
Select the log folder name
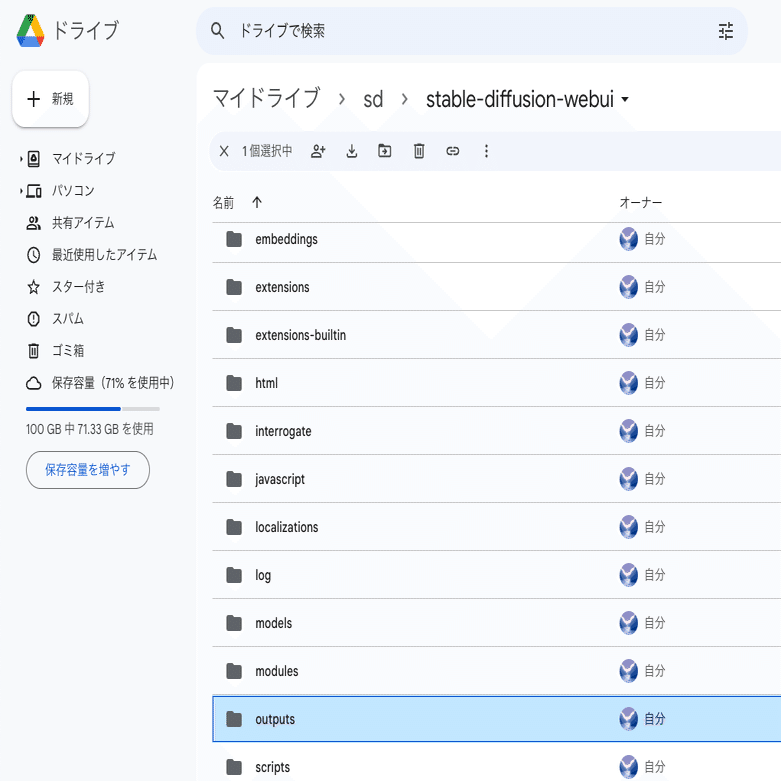point(263,575)
